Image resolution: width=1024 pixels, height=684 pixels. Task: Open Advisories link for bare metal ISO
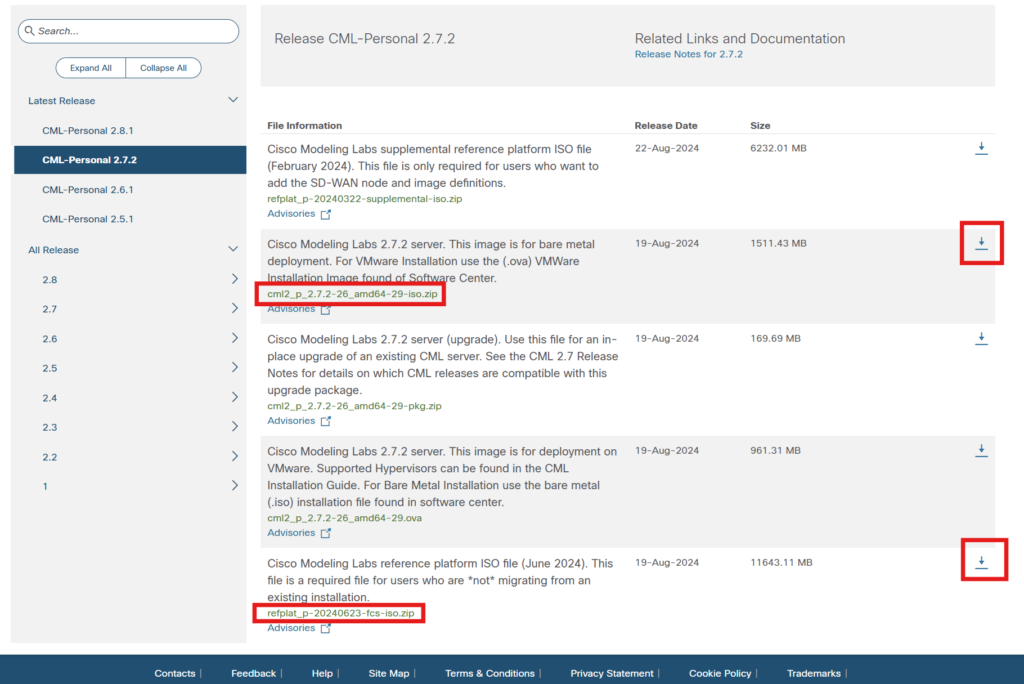[x=291, y=309]
